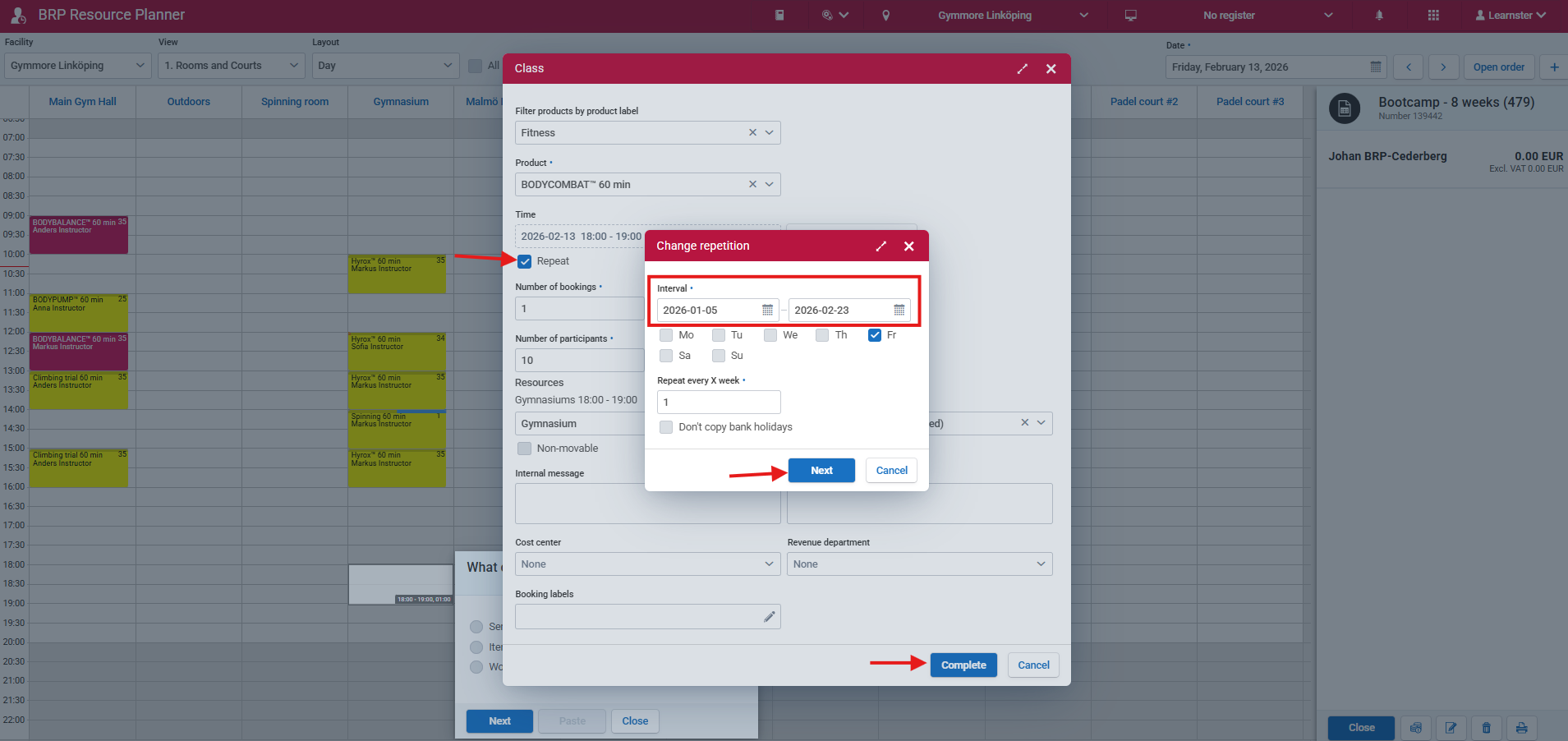Uncheck the Repeat checkbox
Viewport: 1568px width, 741px height.
pyautogui.click(x=525, y=261)
